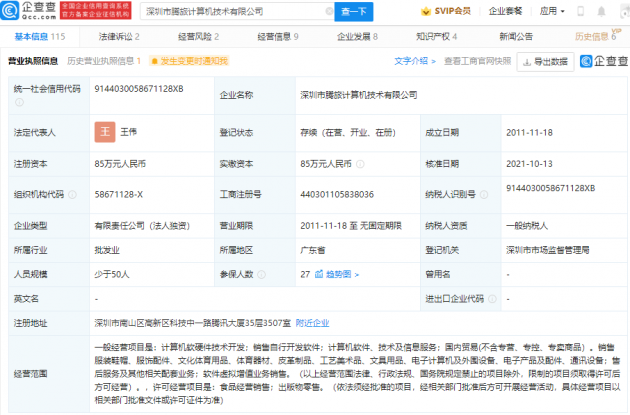Click the 企查查 watermark logo at right
Screen dimensions: 630x415
(600, 61)
